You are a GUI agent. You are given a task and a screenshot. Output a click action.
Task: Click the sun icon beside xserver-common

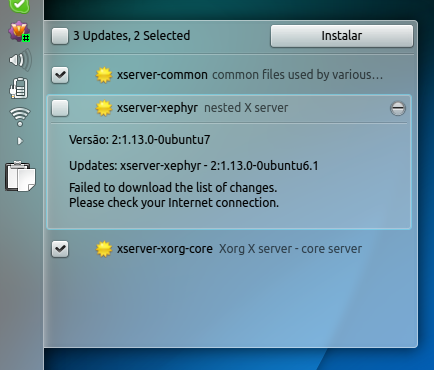(104, 75)
